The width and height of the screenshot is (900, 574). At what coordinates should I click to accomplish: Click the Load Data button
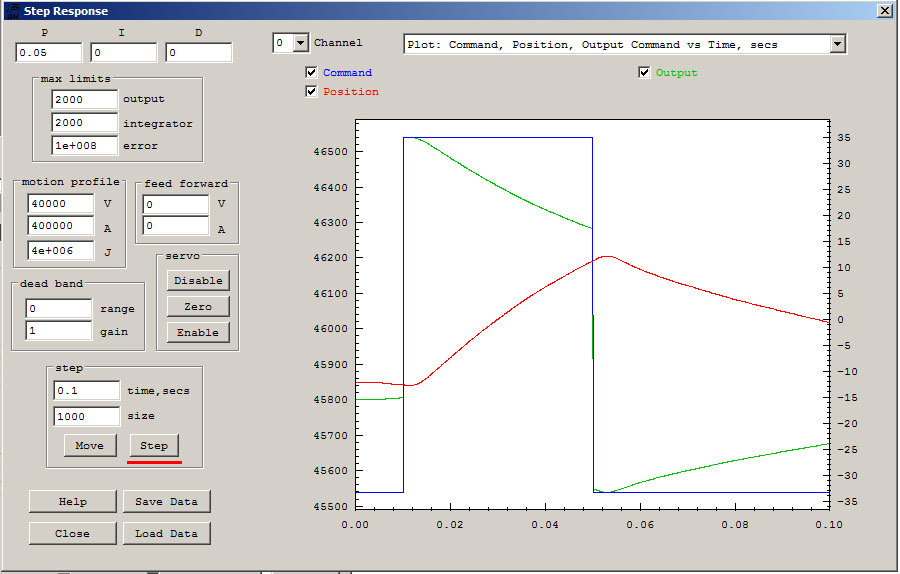(x=166, y=533)
